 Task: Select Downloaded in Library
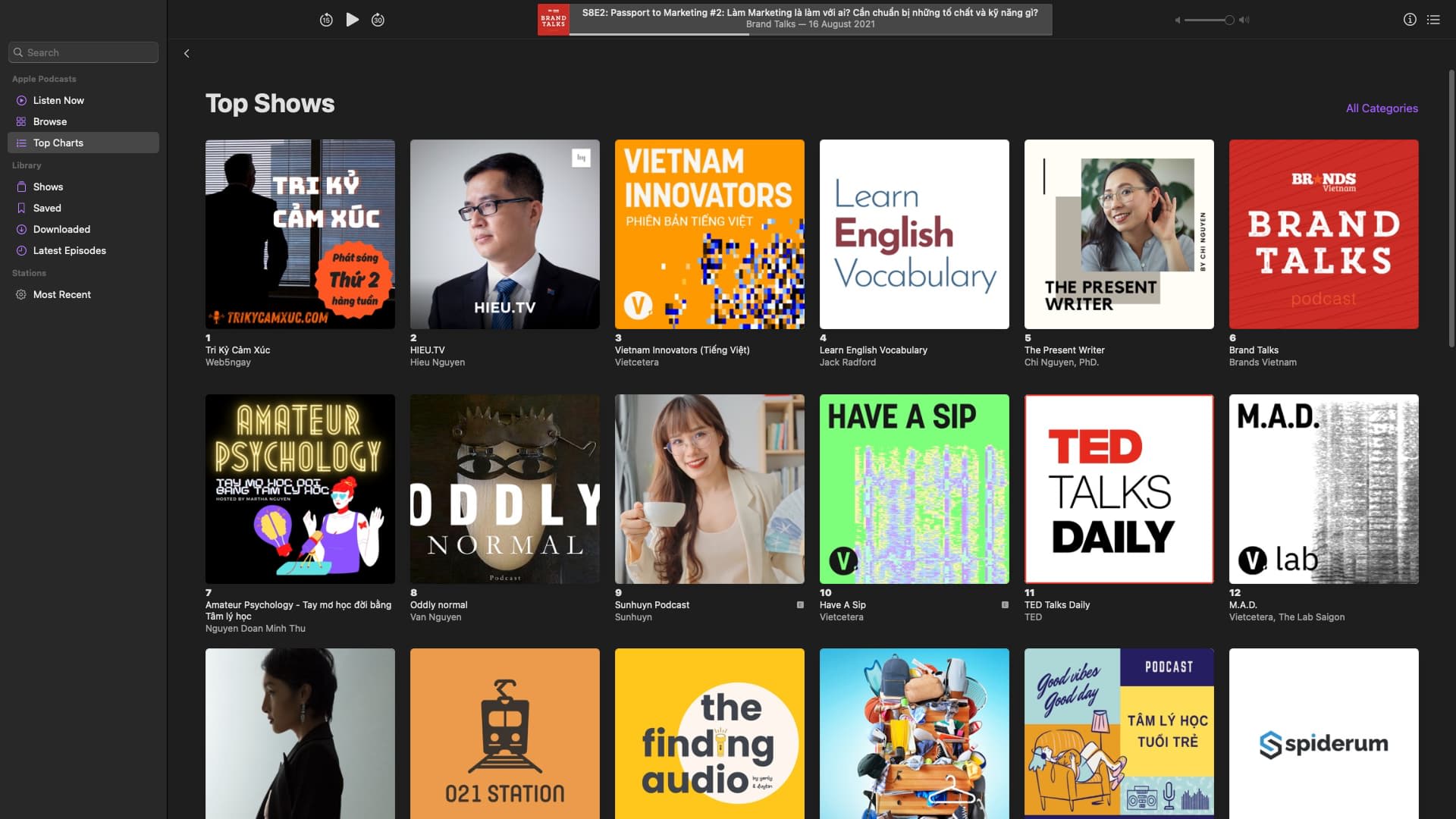coord(61,229)
